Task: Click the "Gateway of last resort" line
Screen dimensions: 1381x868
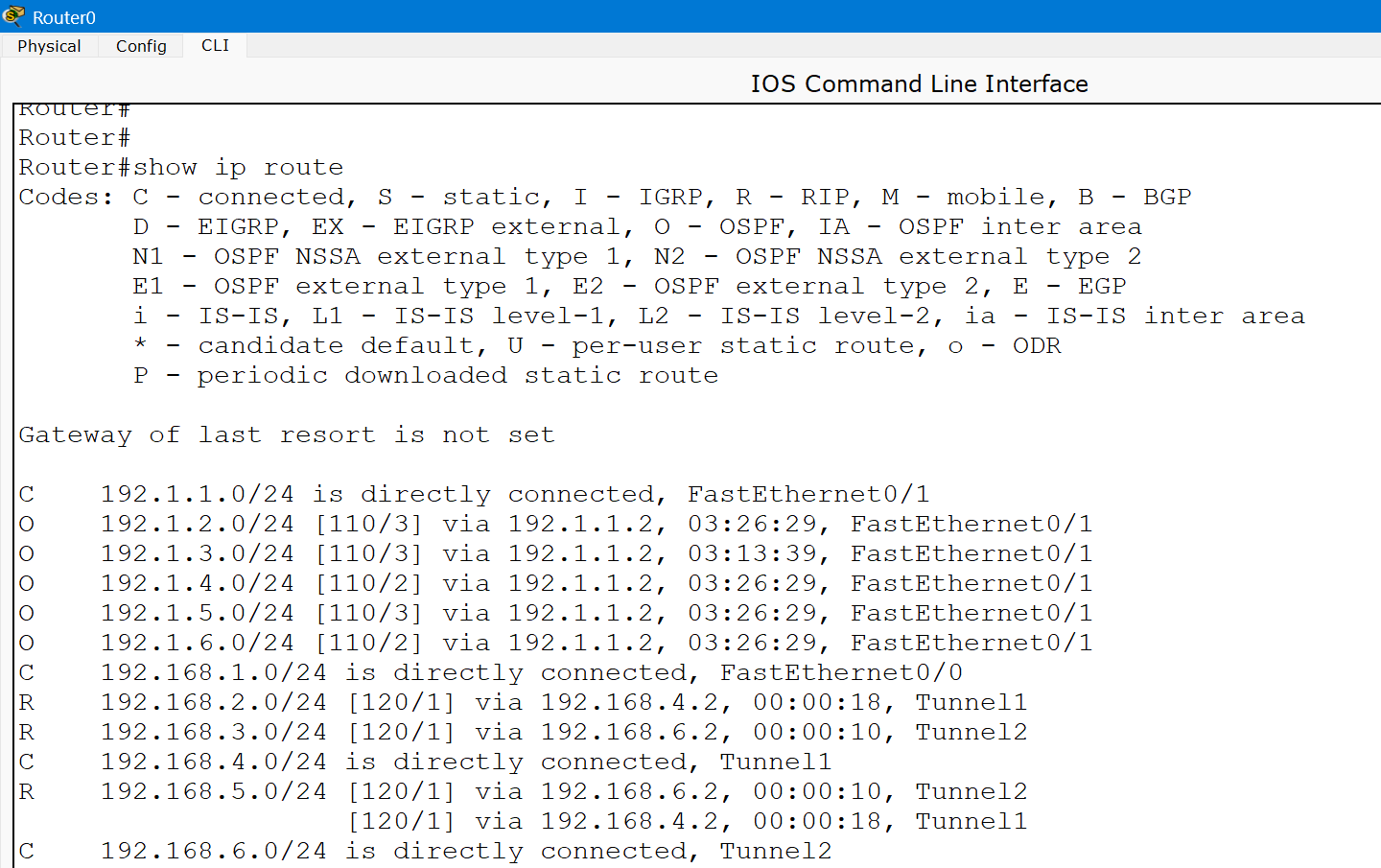Action: [287, 435]
